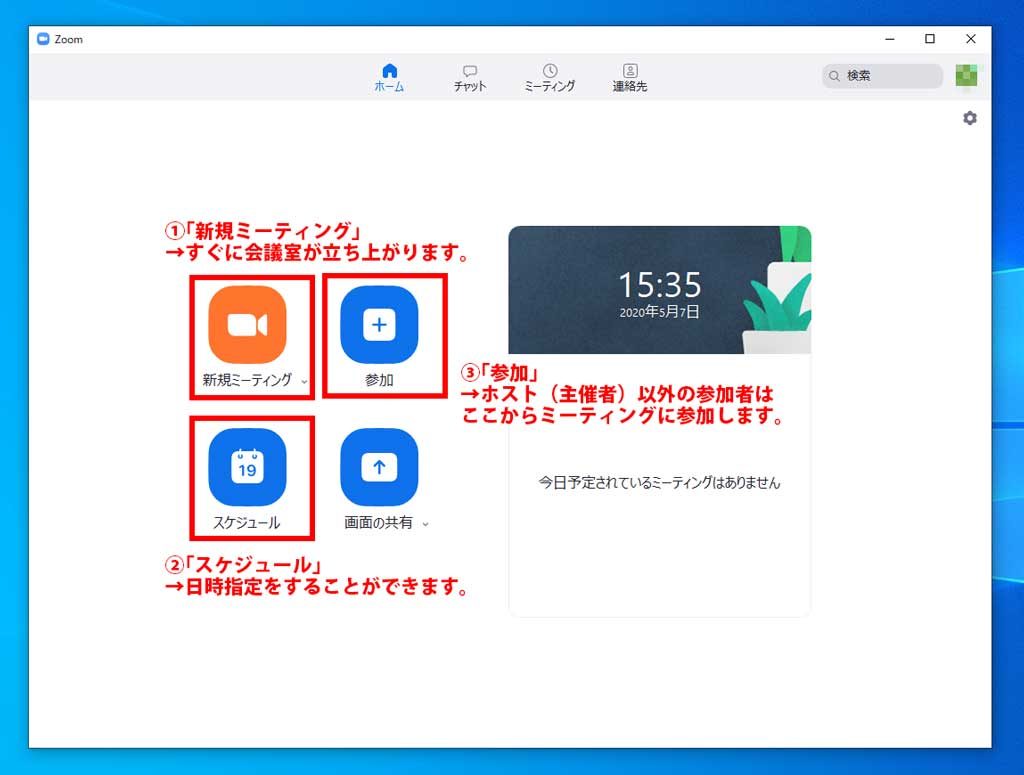Viewport: 1024px width, 775px height.
Task: Expand the dropdown arrow beside 新規ミーティング
Action: tap(304, 381)
